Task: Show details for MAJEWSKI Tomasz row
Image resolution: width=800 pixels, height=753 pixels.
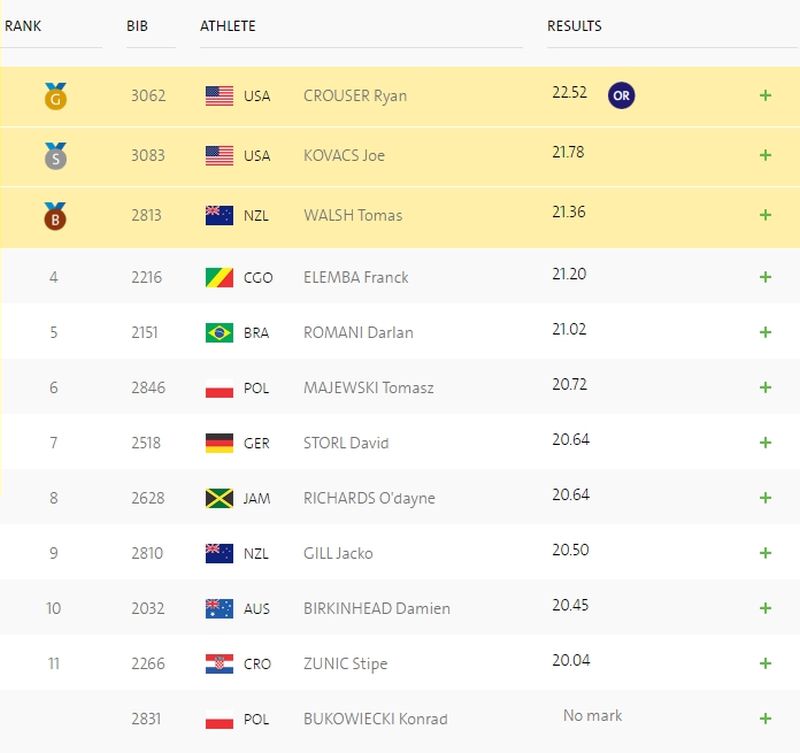Action: click(x=765, y=388)
